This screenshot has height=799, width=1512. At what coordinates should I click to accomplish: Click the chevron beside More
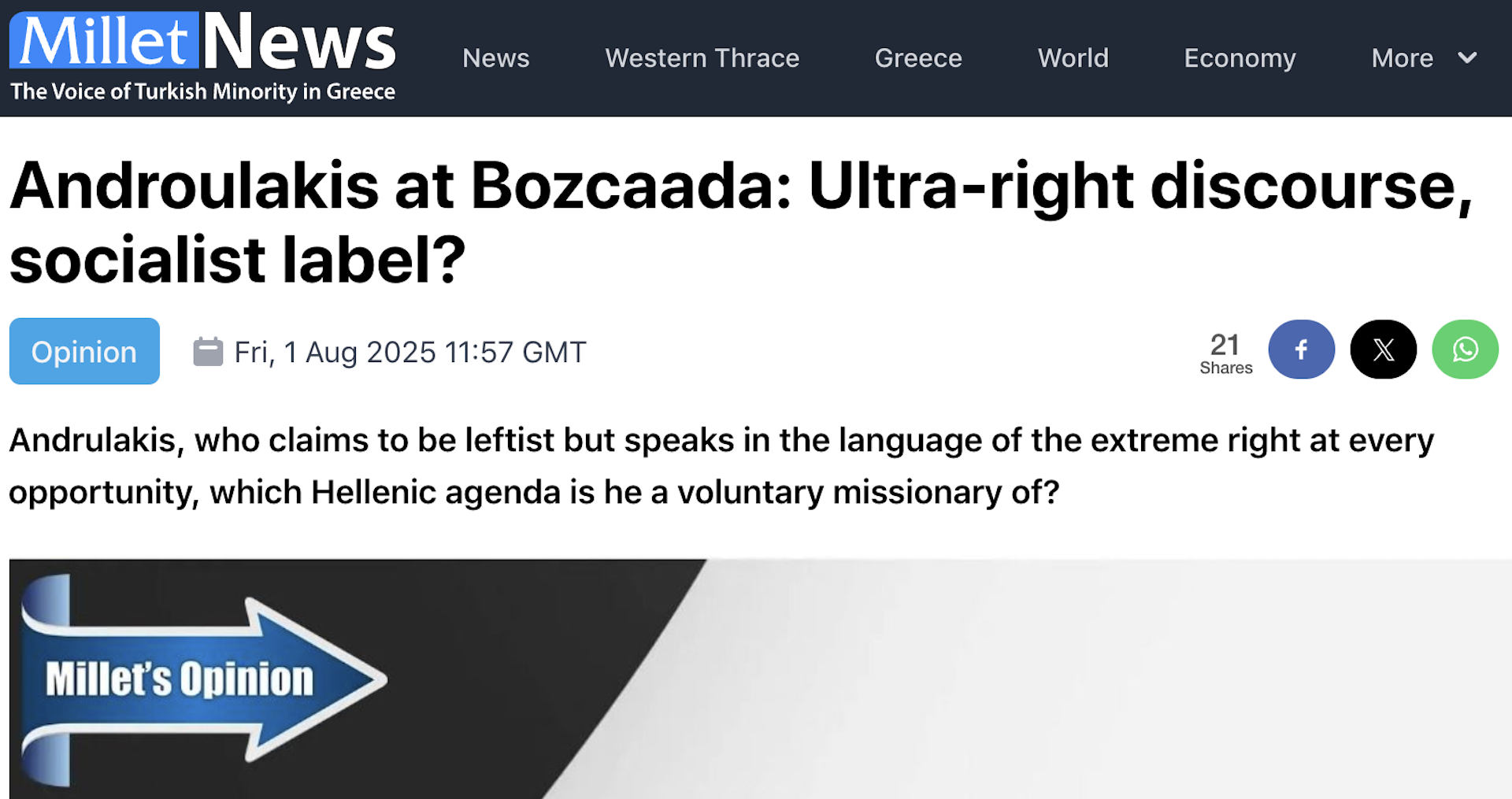click(x=1466, y=57)
